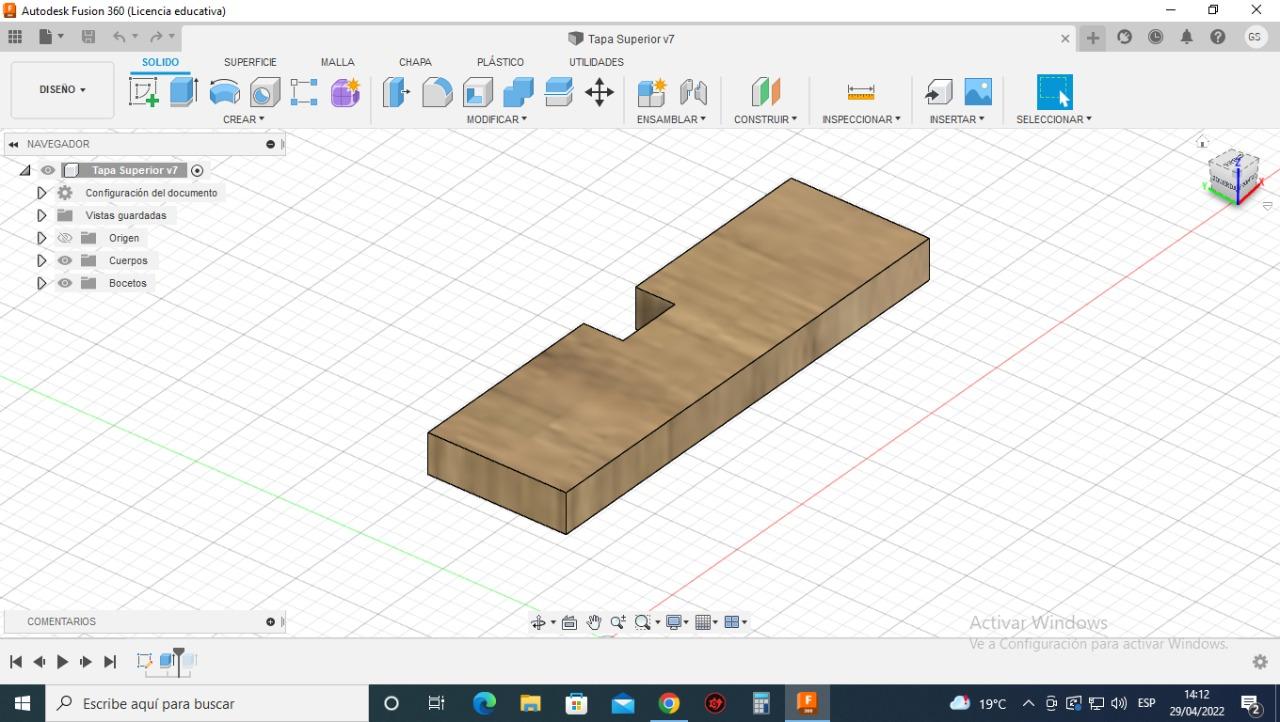Click the Extrude tool icon
This screenshot has width=1280, height=722.
pos(183,92)
